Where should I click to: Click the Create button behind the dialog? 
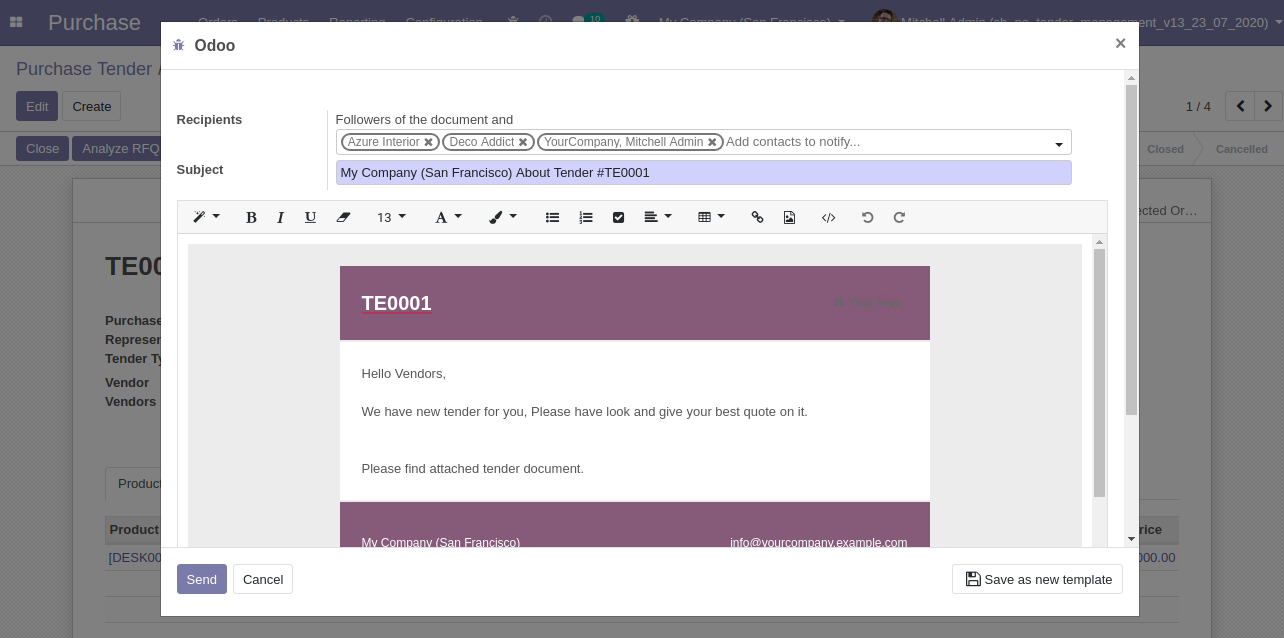point(91,106)
